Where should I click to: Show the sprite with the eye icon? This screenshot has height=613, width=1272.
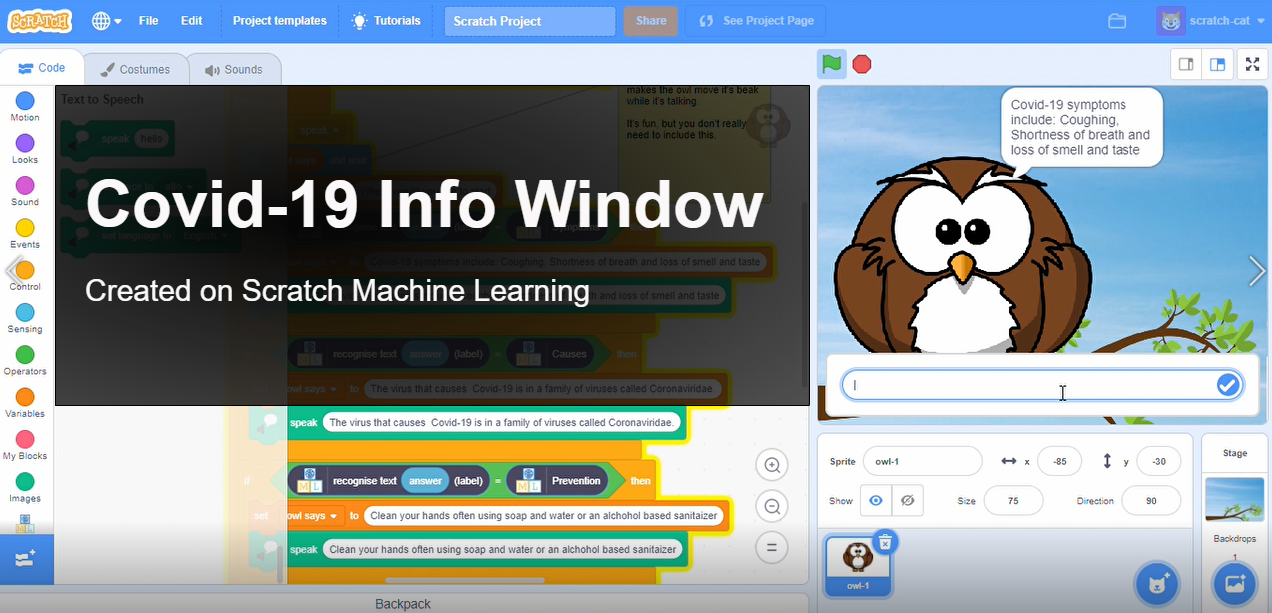(x=876, y=500)
